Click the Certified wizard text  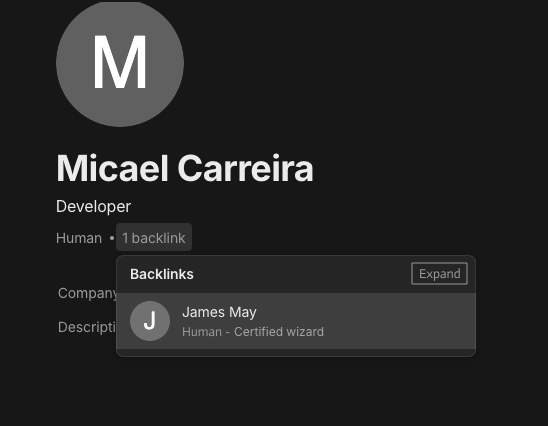[x=279, y=332]
